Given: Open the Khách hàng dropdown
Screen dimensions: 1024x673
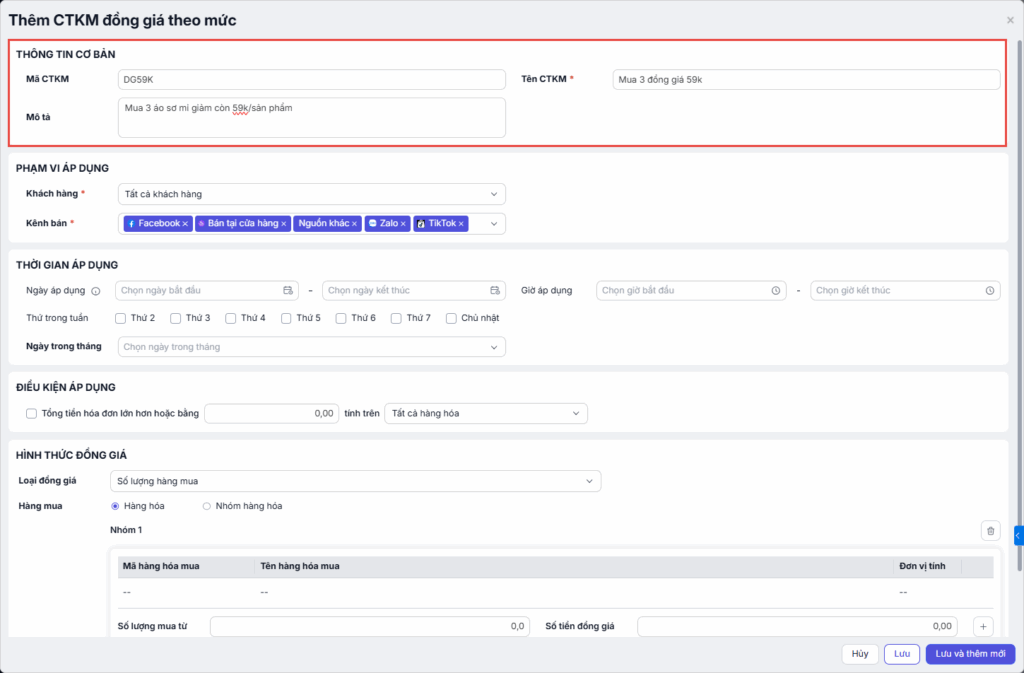Looking at the screenshot, I should 311,194.
